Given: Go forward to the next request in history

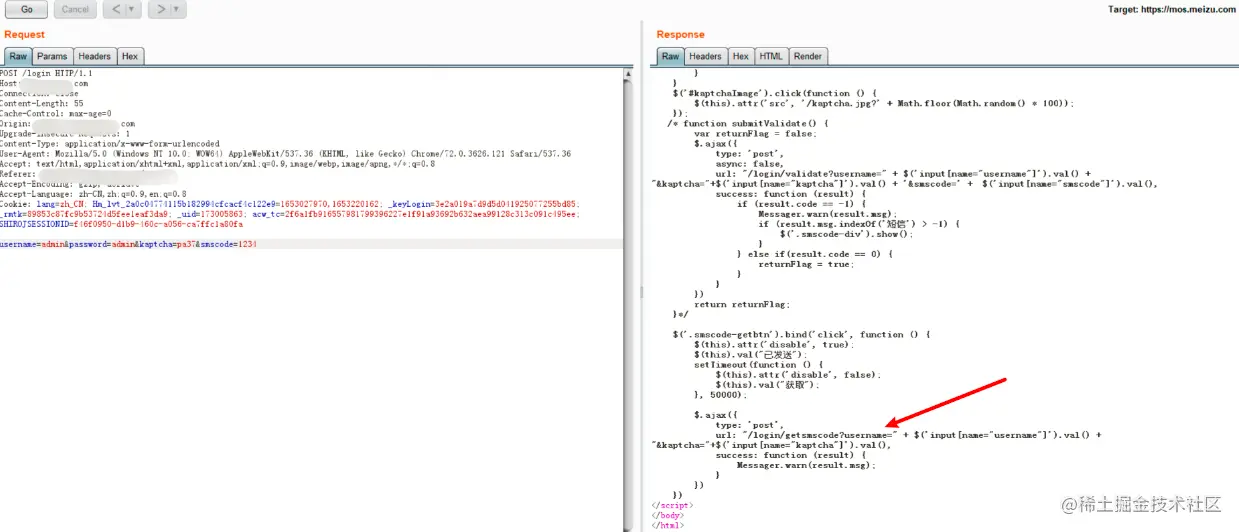Looking at the screenshot, I should pos(160,9).
